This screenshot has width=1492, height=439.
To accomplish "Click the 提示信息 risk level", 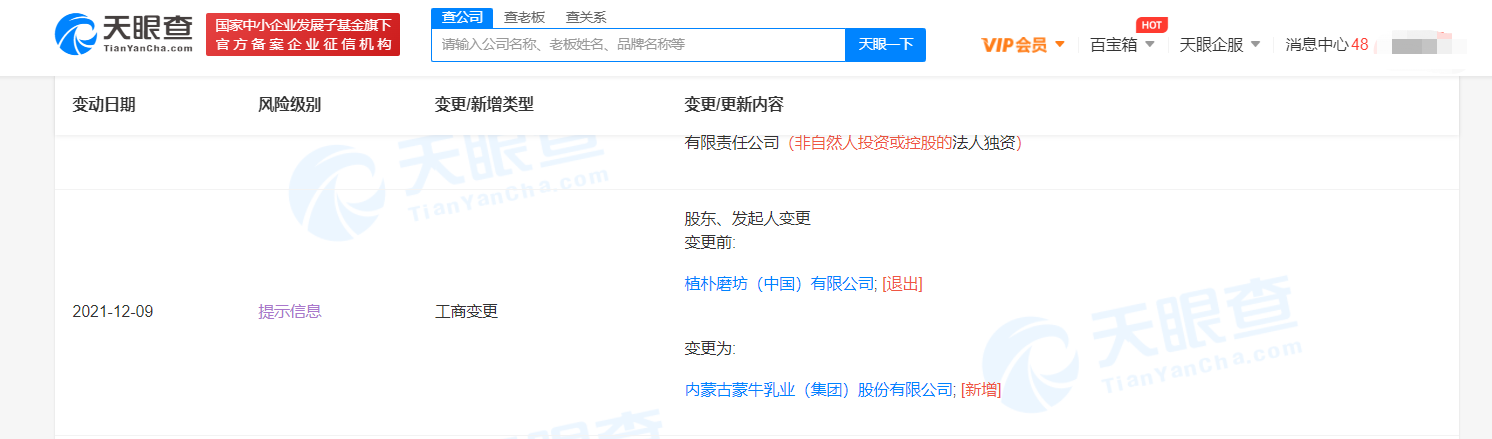I will point(290,312).
